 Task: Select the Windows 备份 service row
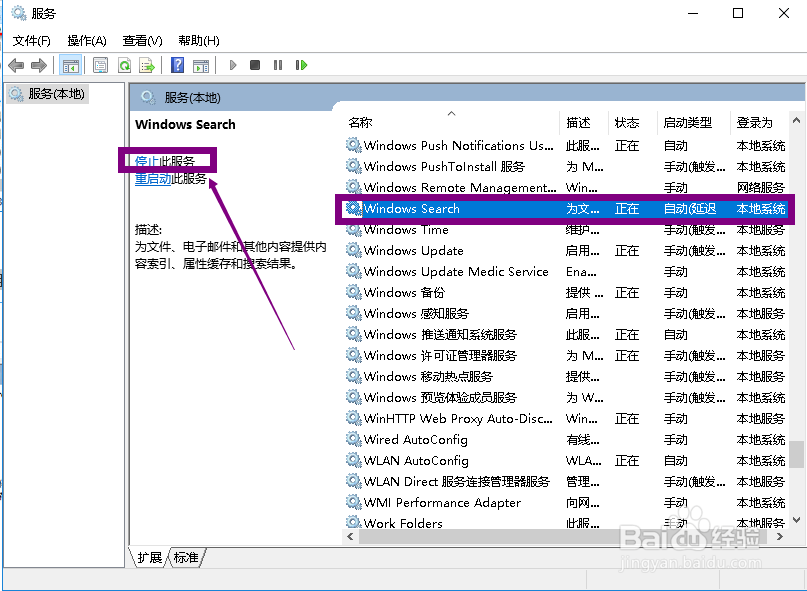565,292
